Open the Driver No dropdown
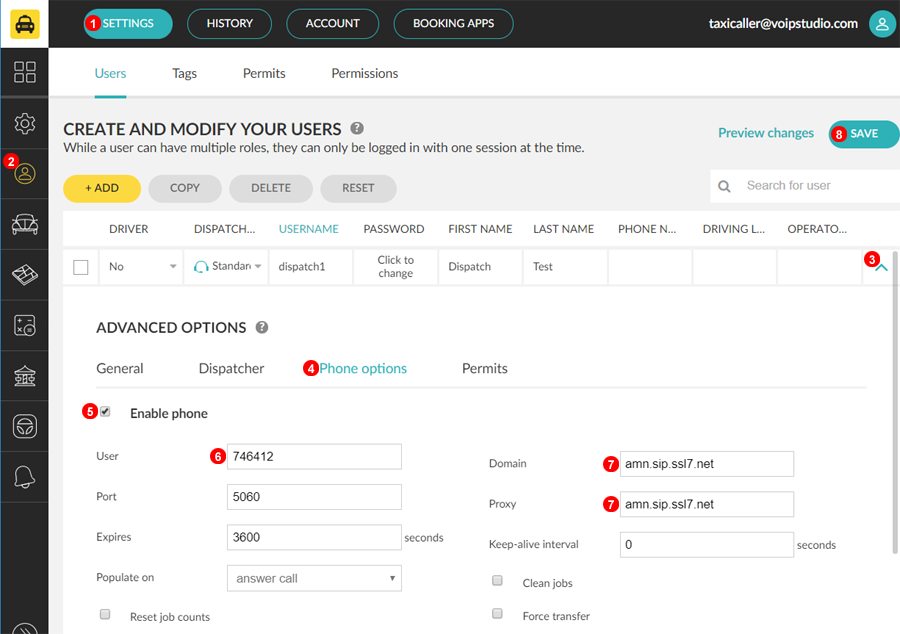Image resolution: width=900 pixels, height=634 pixels. pyautogui.click(x=142, y=267)
